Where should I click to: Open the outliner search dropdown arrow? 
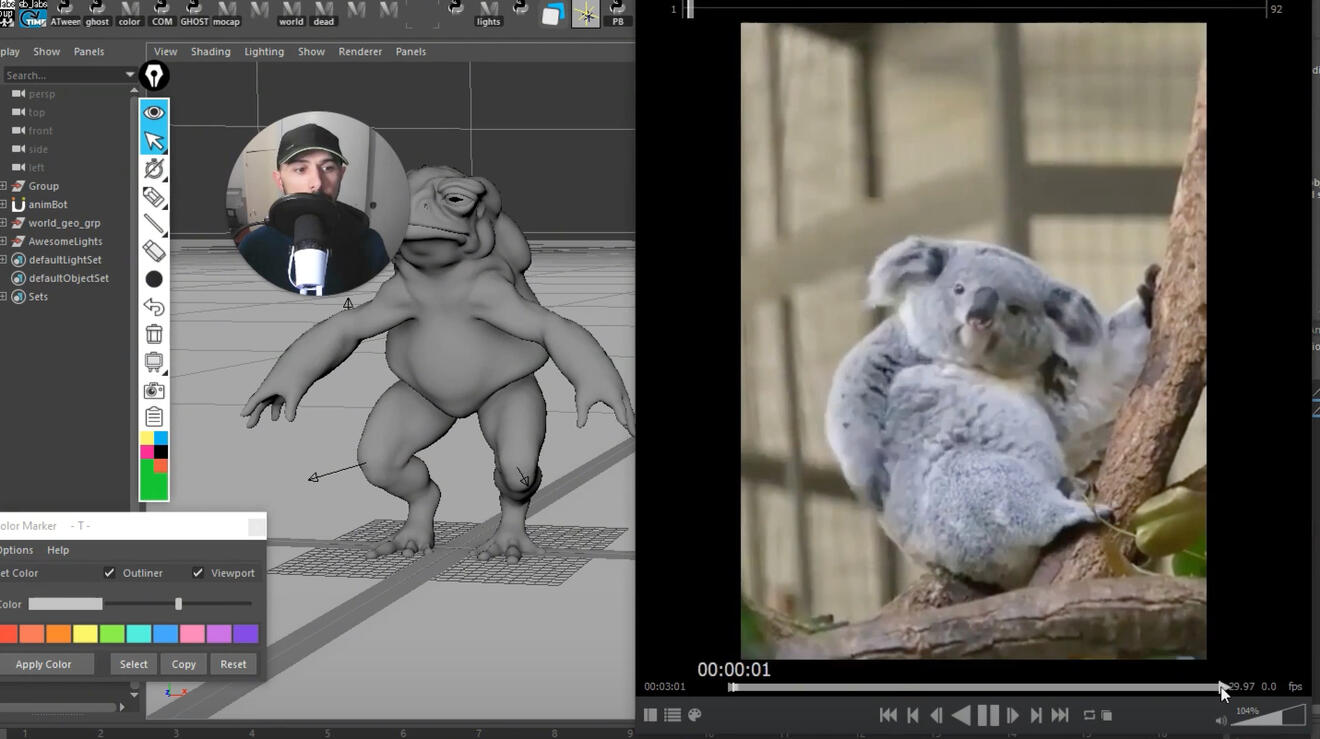point(130,75)
